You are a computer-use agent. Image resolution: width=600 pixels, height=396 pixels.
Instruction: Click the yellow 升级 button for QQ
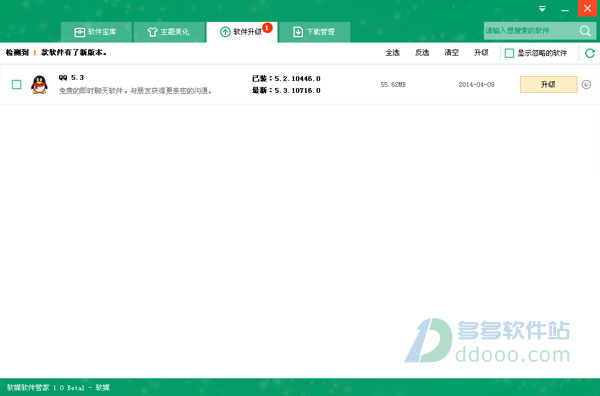pyautogui.click(x=548, y=85)
